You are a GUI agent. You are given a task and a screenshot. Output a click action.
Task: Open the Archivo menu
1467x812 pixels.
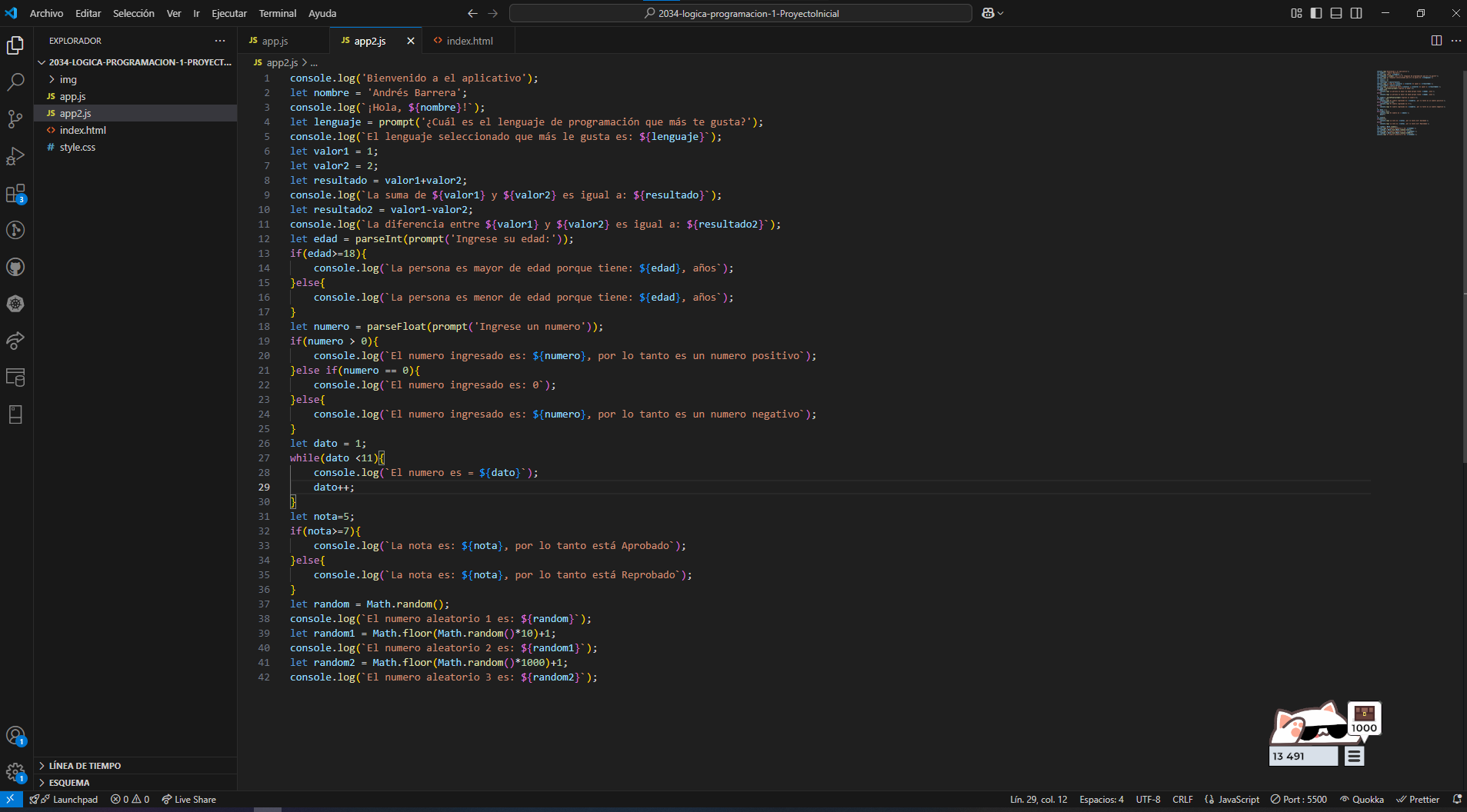point(46,13)
